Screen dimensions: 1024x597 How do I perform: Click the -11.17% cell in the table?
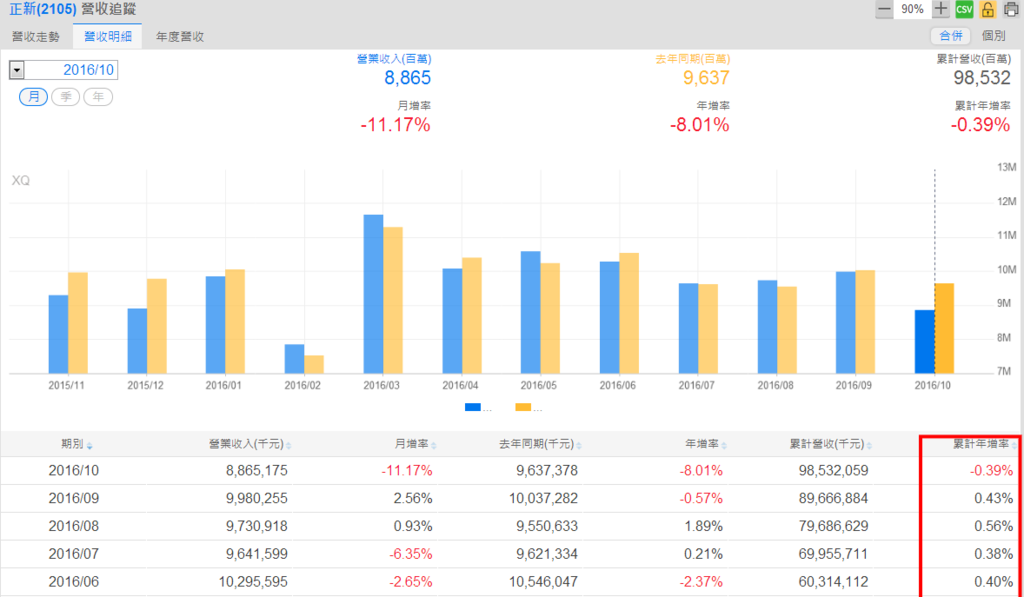pos(407,470)
